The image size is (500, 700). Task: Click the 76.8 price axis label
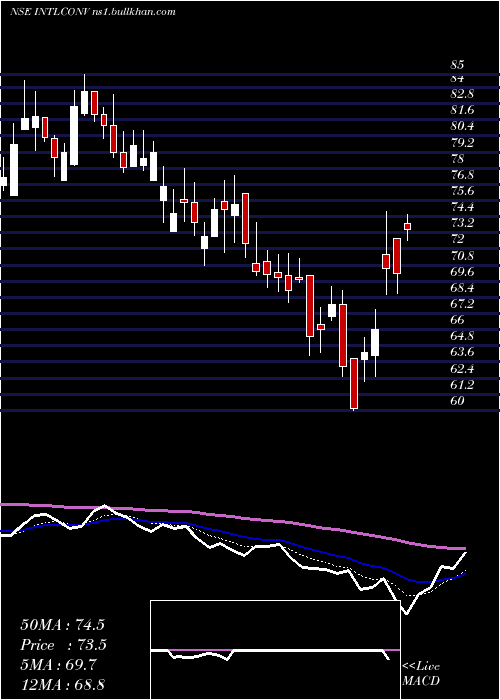coord(462,175)
